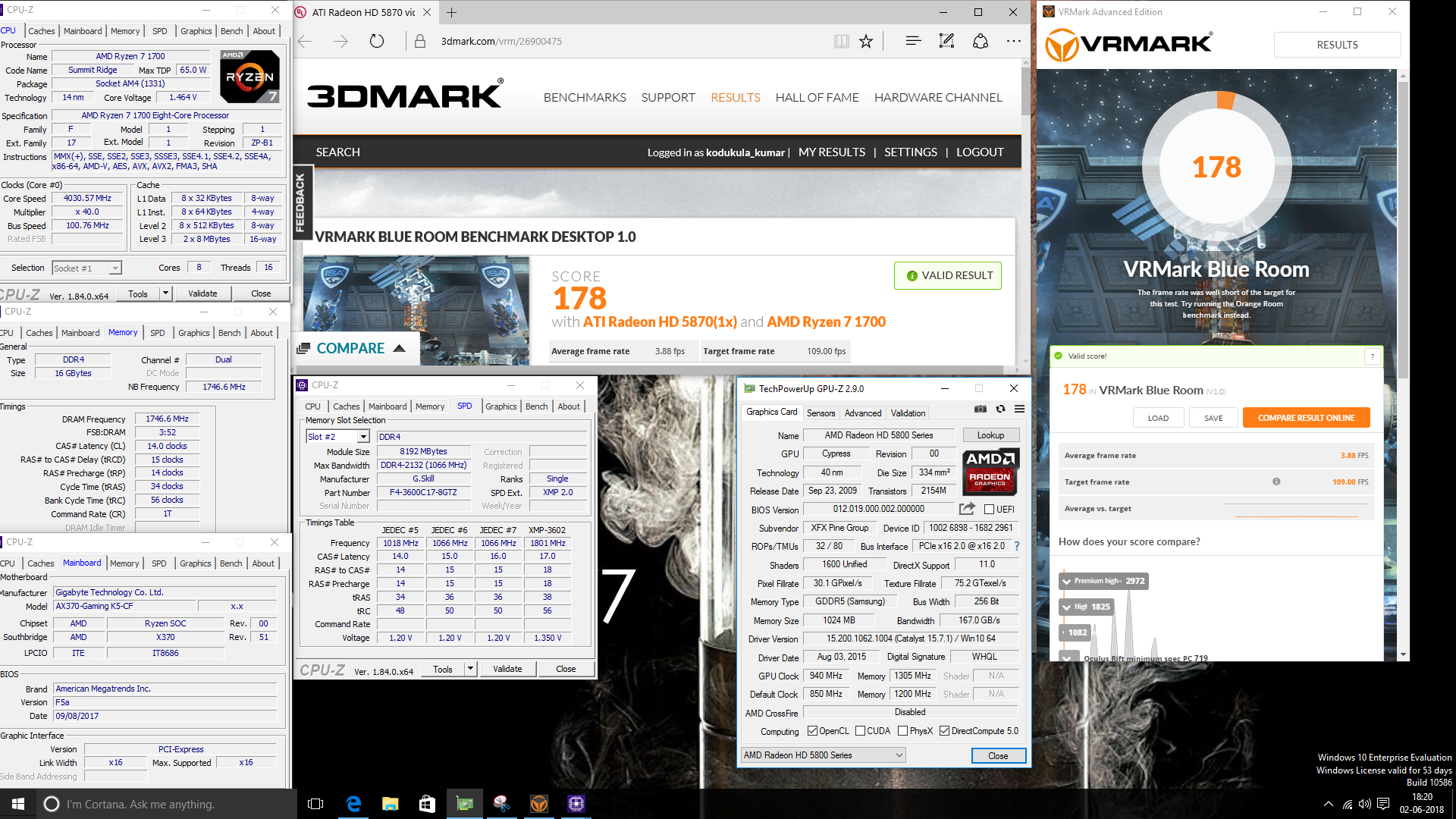Open File Explorer from taskbar
The width and height of the screenshot is (1456, 819).
pos(391,804)
